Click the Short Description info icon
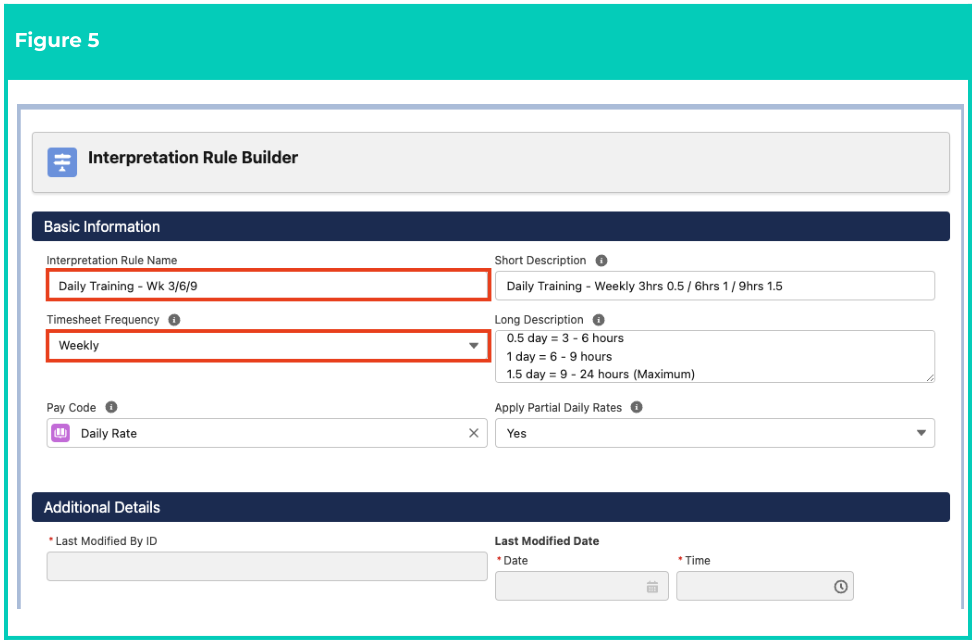The width and height of the screenshot is (976, 644). coord(601,261)
